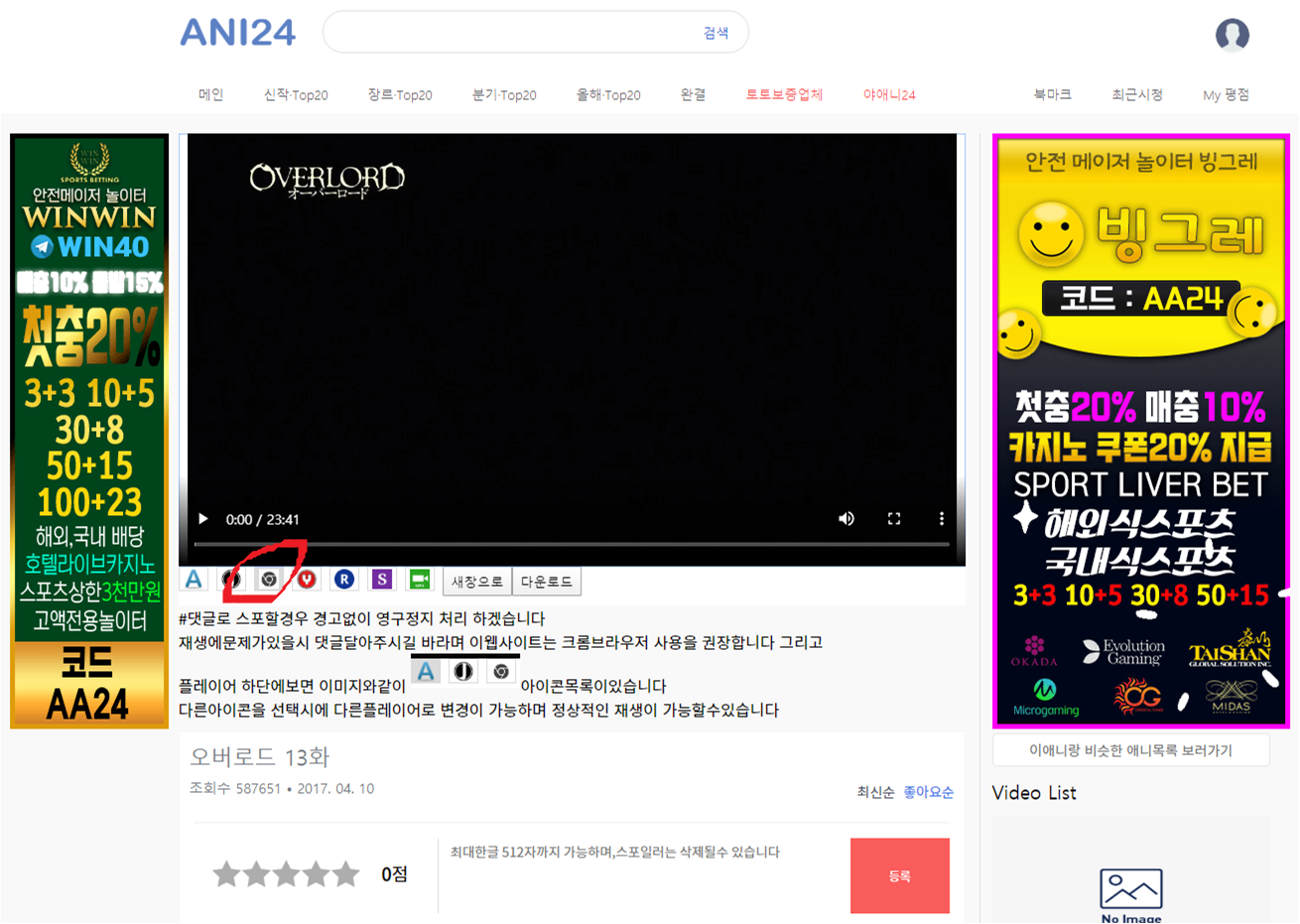Screen dimensions: 1300x924
Task: Click the 오버로드 13화 episode title
Action: coord(260,757)
